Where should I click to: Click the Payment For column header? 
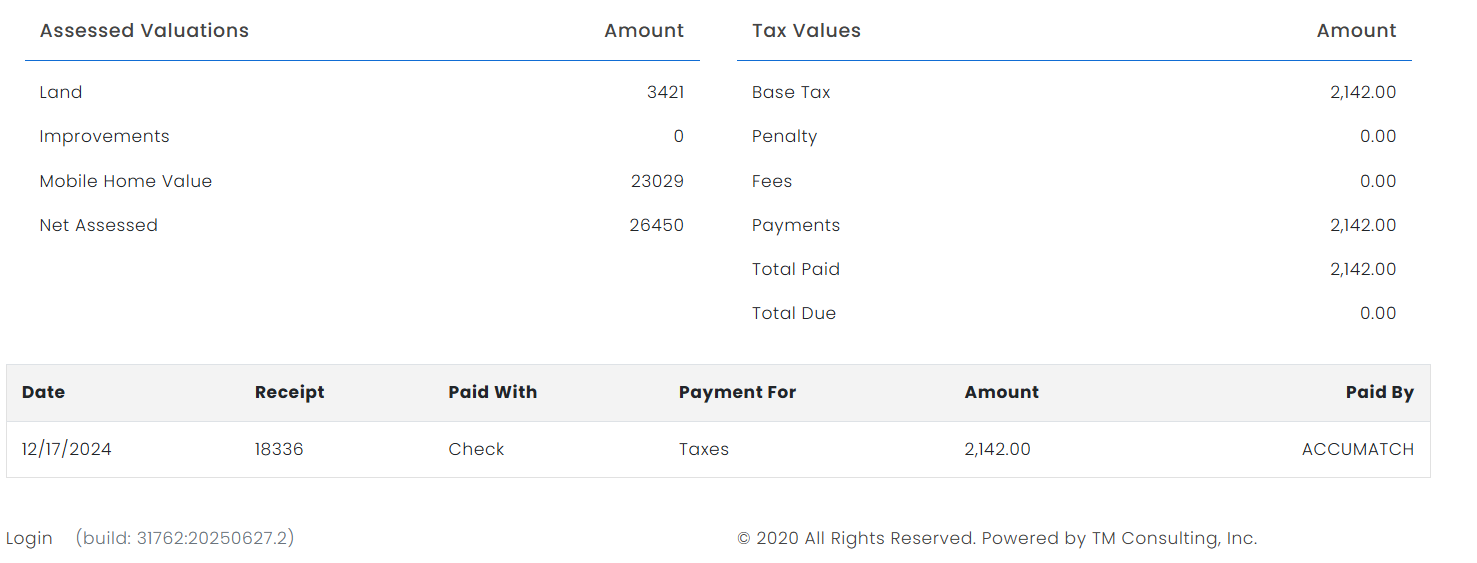point(737,392)
